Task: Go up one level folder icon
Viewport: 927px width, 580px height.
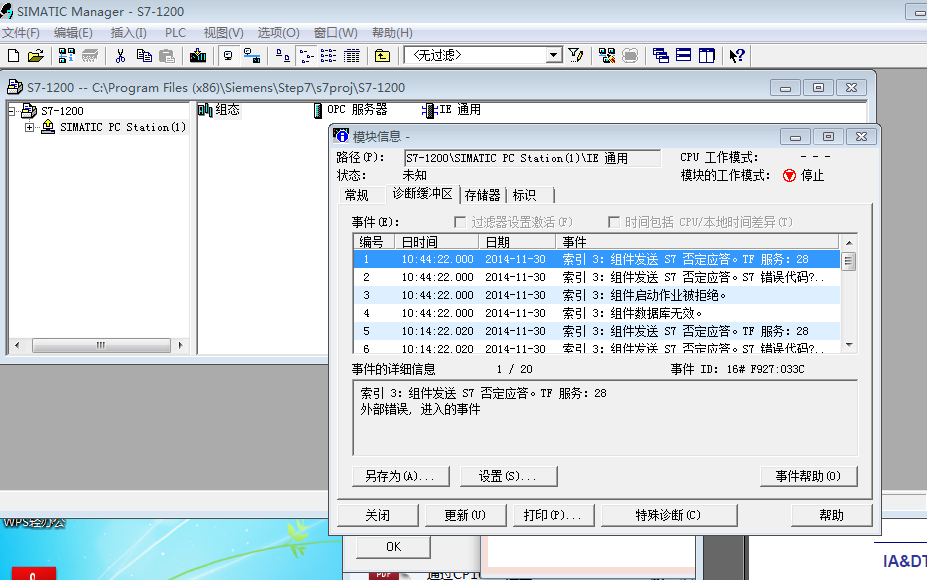Action: 383,56
